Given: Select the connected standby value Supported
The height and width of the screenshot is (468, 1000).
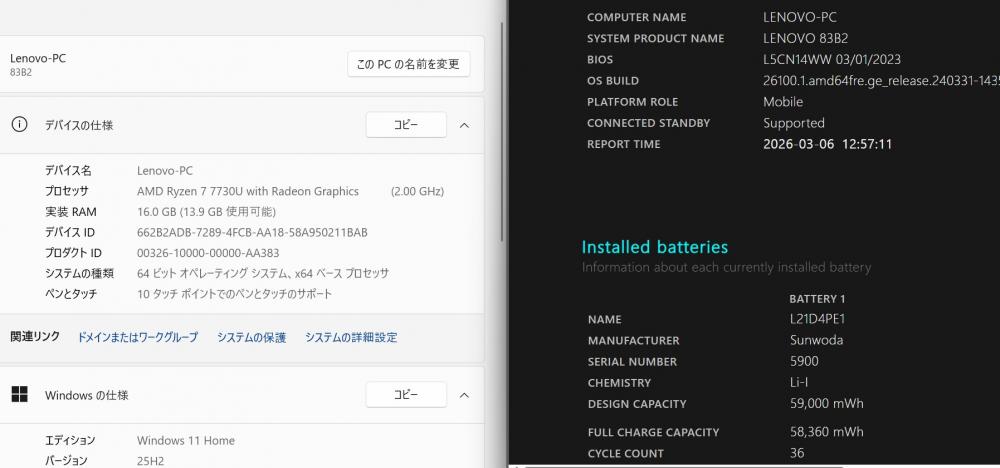Looking at the screenshot, I should click(x=794, y=123).
